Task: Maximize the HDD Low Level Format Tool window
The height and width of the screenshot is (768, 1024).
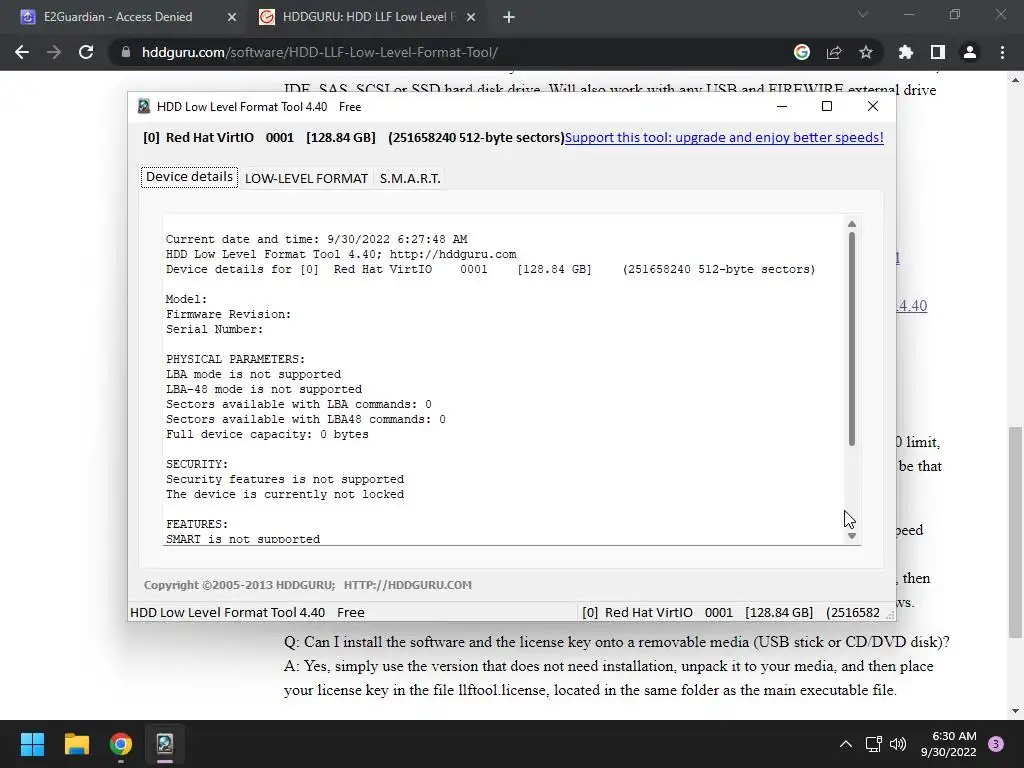Action: click(x=827, y=106)
